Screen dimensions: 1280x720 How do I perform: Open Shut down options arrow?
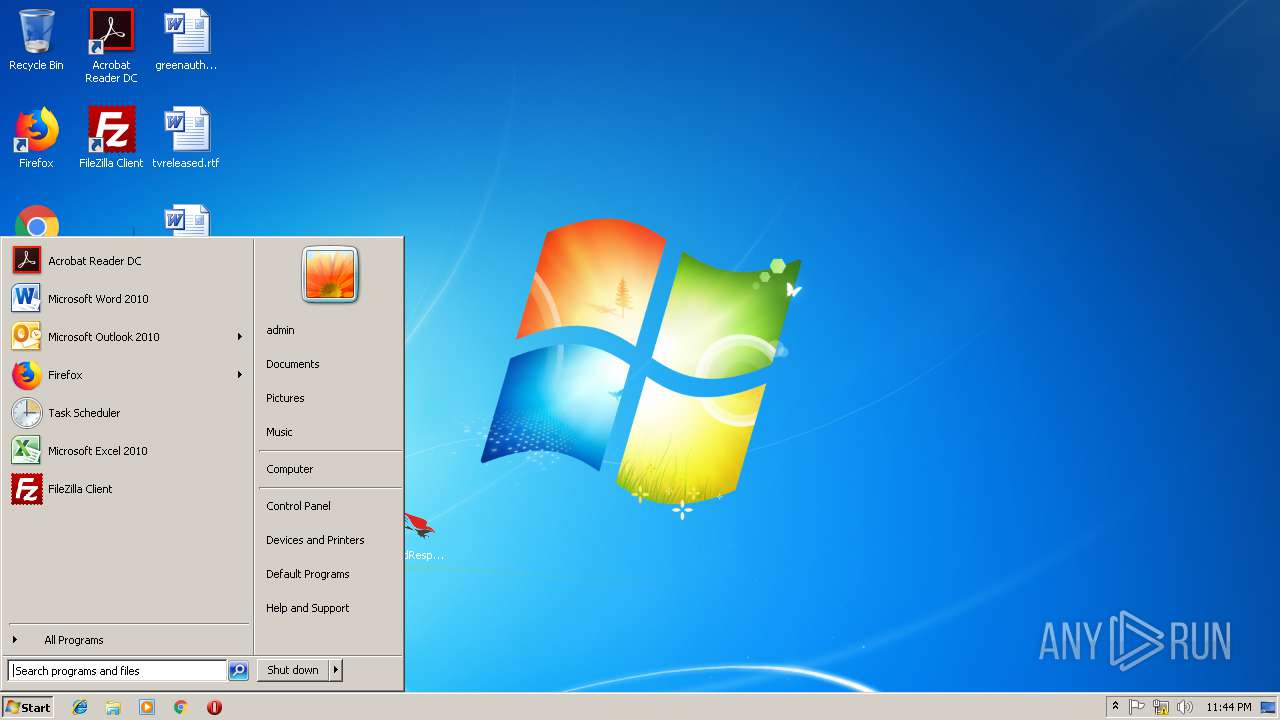[336, 670]
